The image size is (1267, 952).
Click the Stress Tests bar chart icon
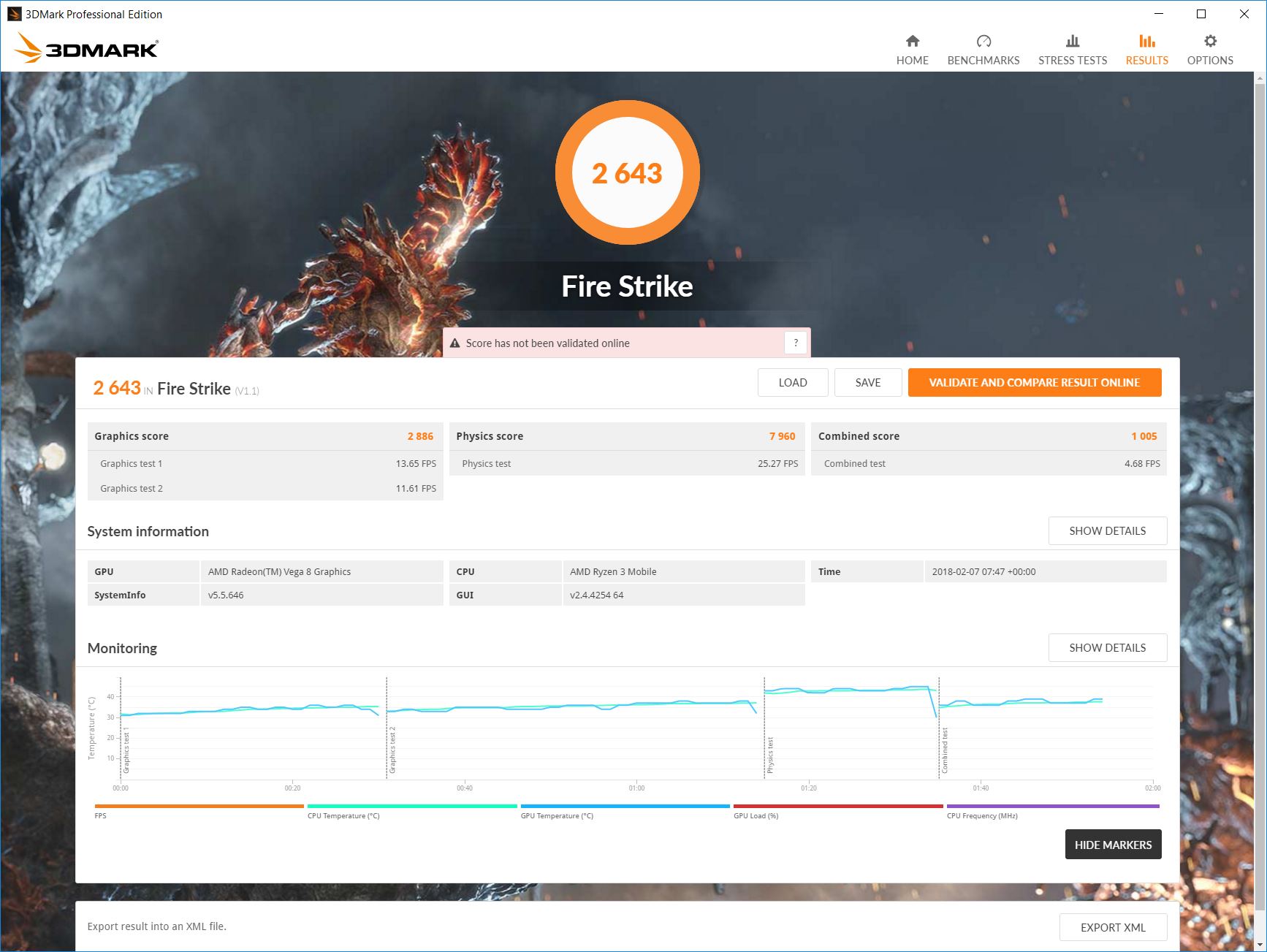coord(1073,41)
